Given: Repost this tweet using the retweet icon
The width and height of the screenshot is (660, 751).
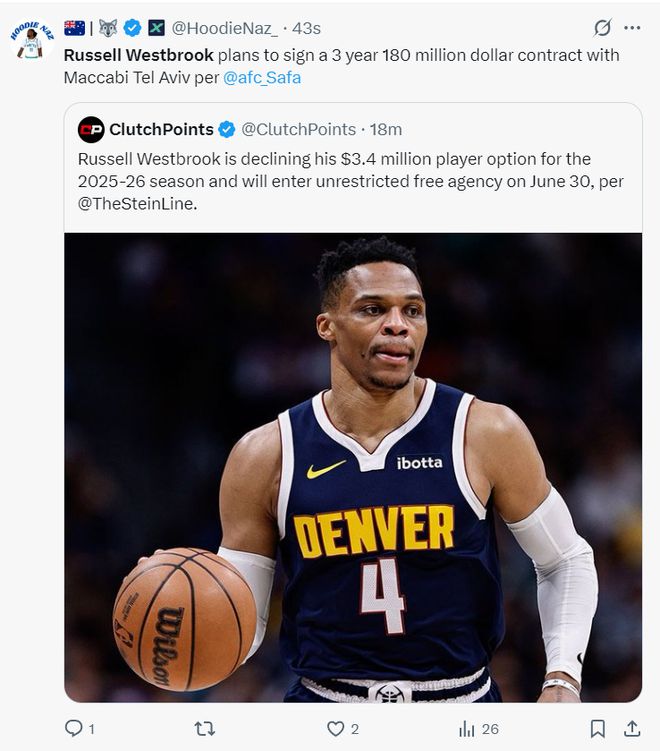Looking at the screenshot, I should click(203, 729).
